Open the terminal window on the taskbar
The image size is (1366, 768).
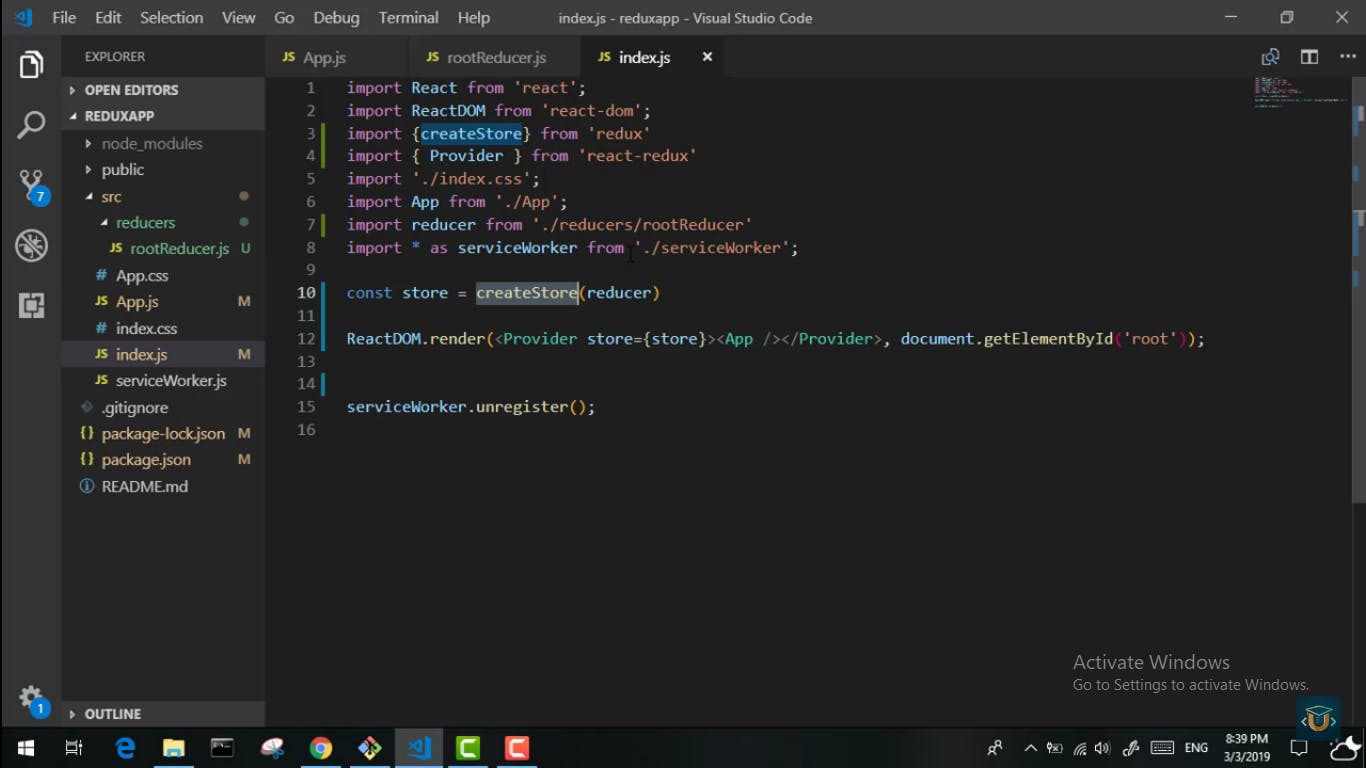(222, 748)
